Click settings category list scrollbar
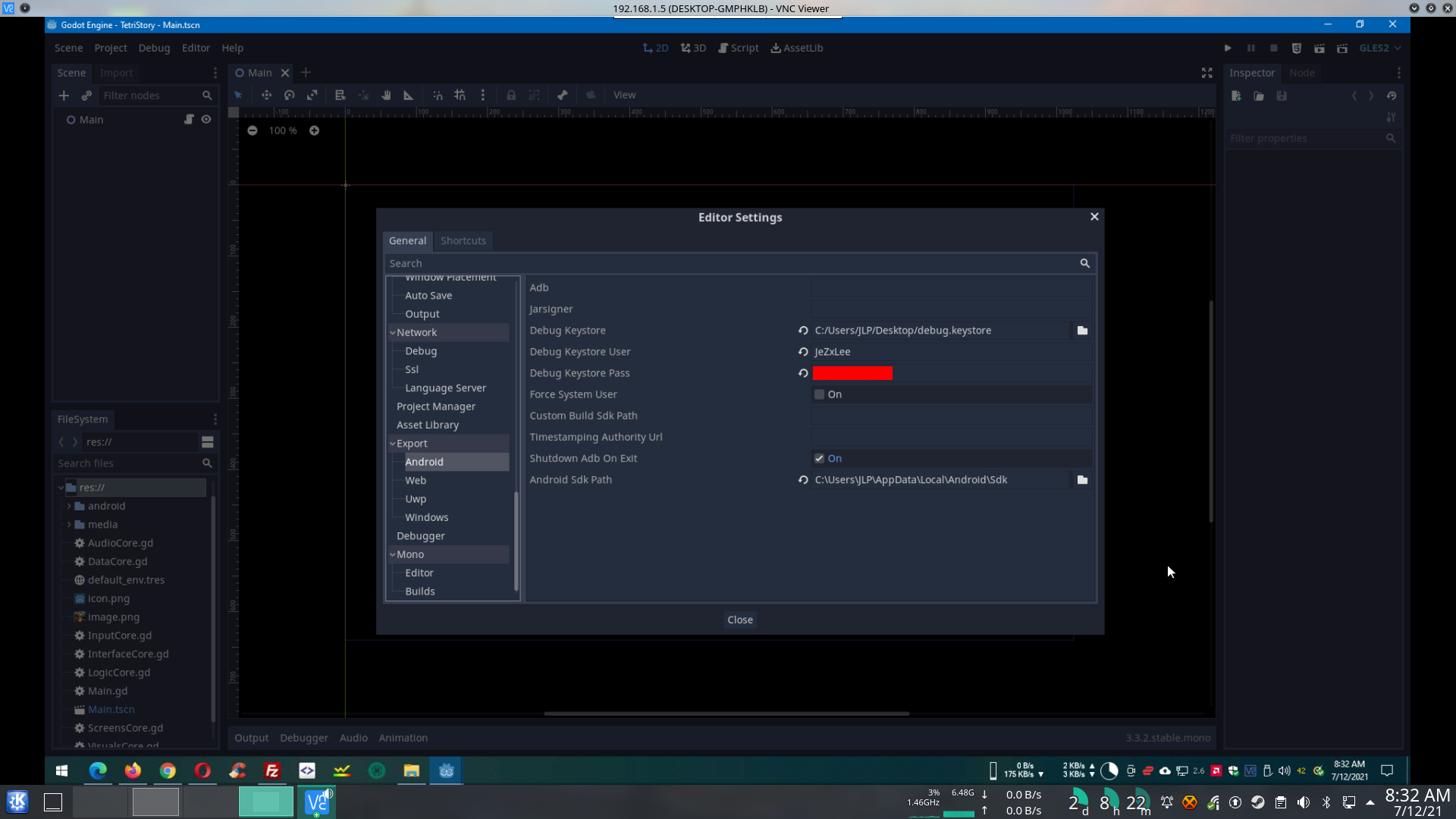 pyautogui.click(x=516, y=541)
